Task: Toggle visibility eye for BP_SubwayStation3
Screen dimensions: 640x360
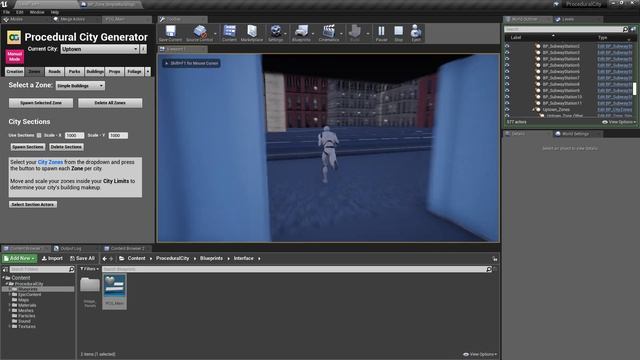Action: (507, 53)
